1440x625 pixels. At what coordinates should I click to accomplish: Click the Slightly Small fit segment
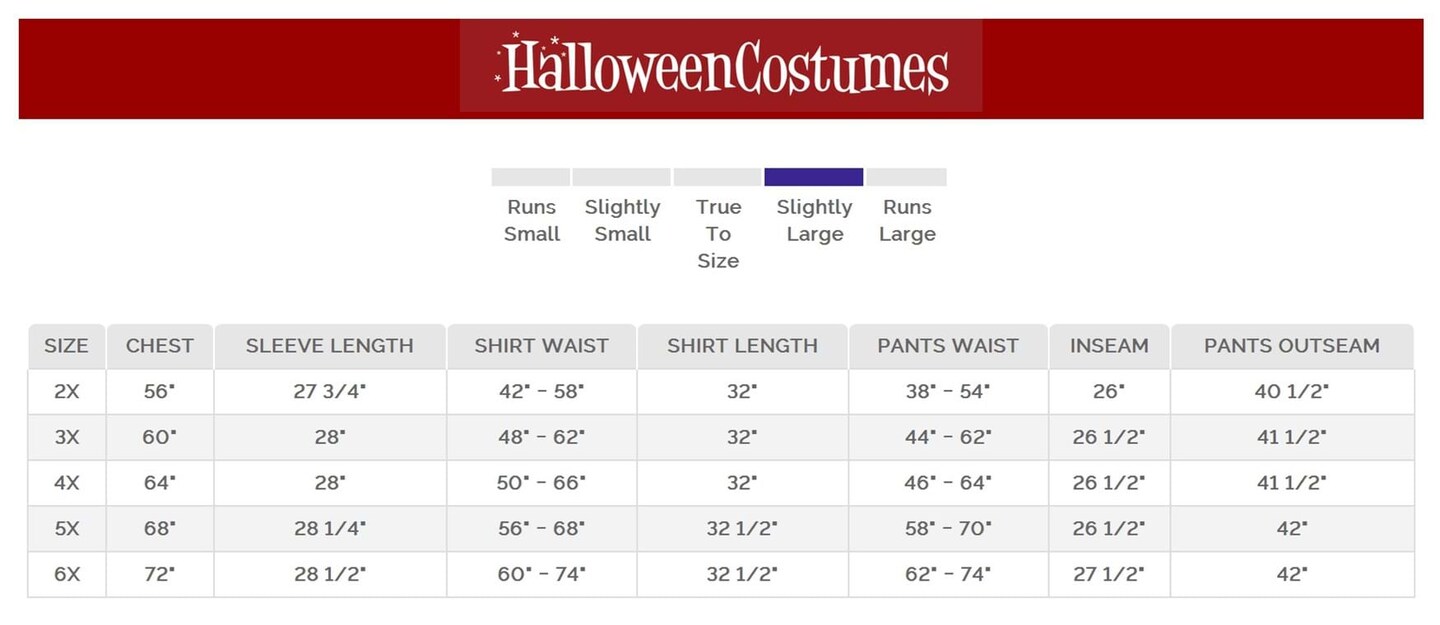click(621, 177)
